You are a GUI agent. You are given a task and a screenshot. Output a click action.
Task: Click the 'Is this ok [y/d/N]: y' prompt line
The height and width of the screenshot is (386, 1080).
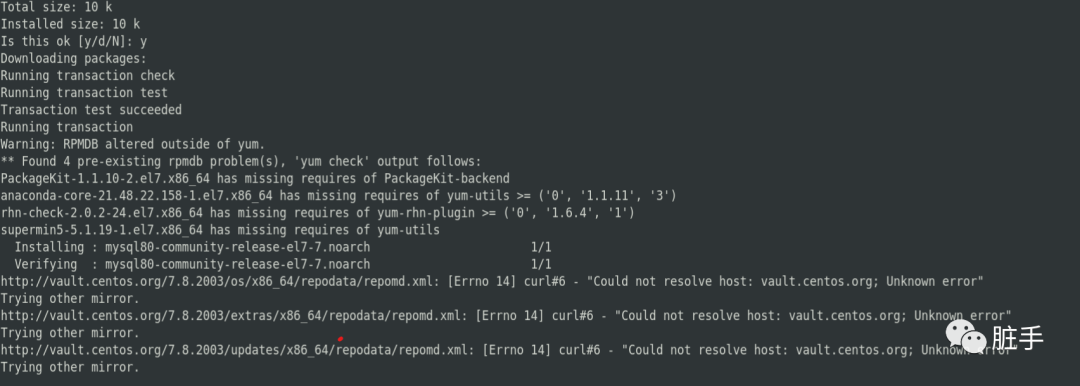click(x=74, y=41)
